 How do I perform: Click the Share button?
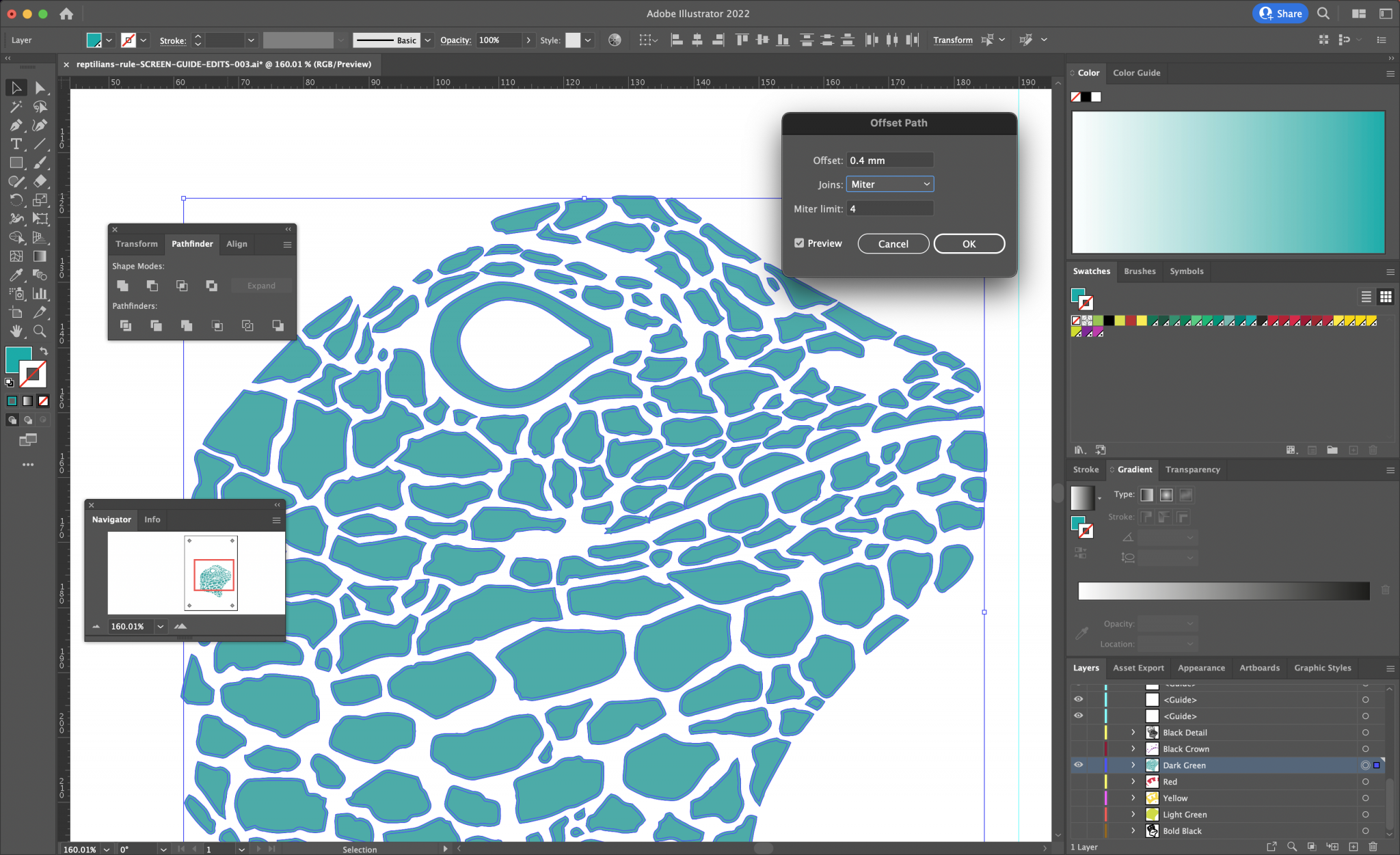[x=1280, y=14]
